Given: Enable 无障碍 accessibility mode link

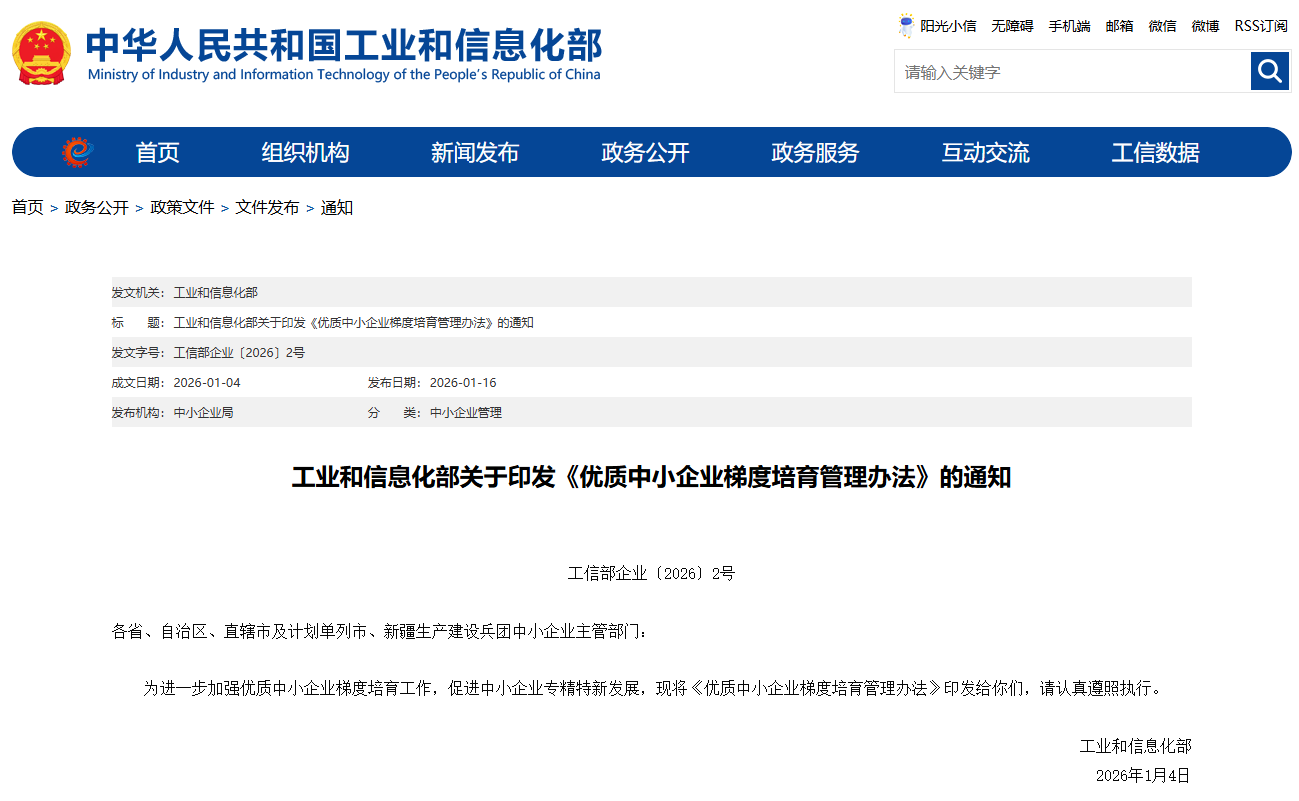Looking at the screenshot, I should [1012, 26].
